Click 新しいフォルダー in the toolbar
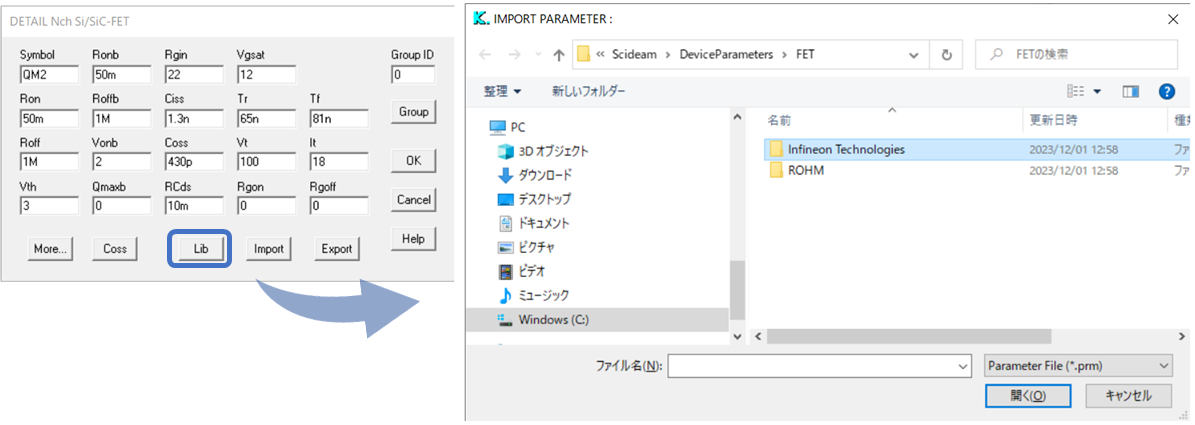The width and height of the screenshot is (1195, 425). 588,91
